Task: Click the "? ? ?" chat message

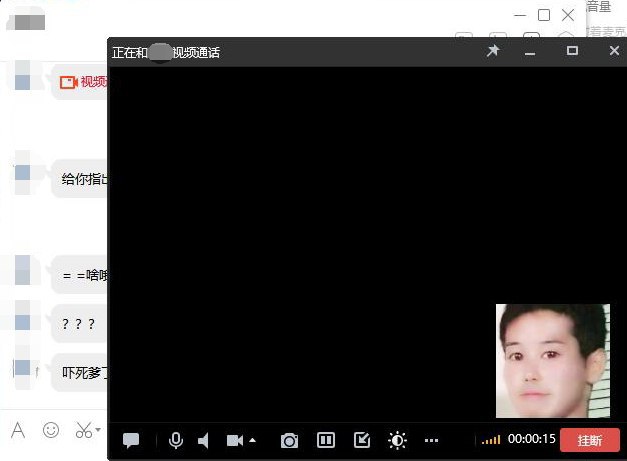Action: pyautogui.click(x=78, y=324)
